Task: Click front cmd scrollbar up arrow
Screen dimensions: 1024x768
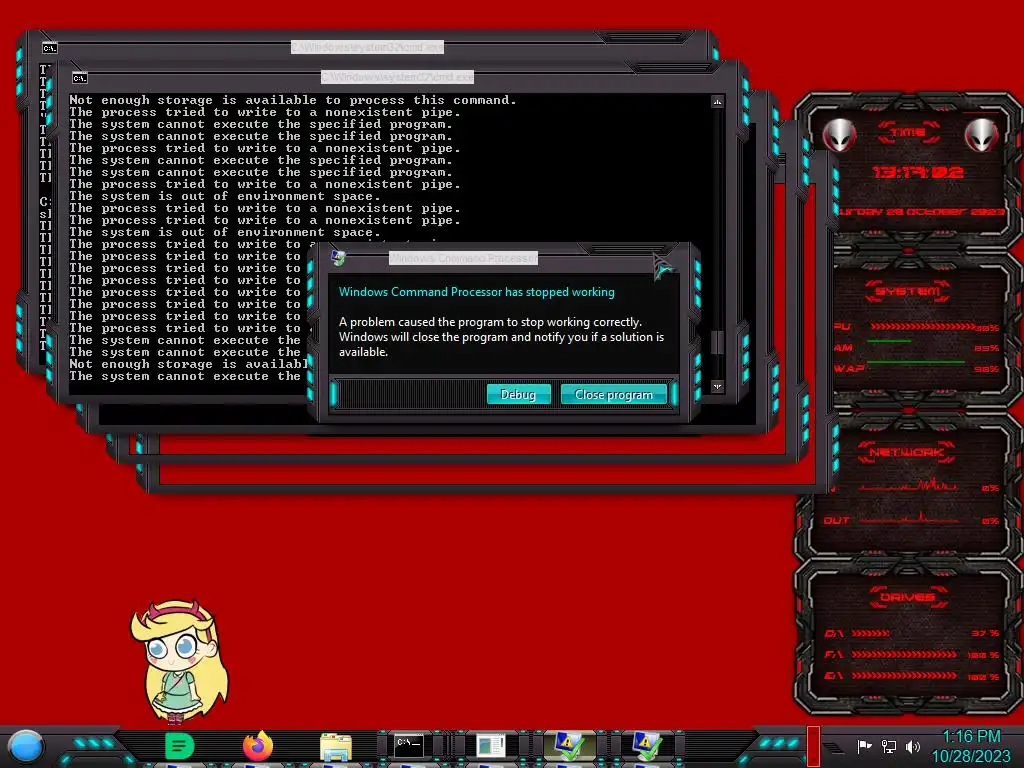Action: 718,102
